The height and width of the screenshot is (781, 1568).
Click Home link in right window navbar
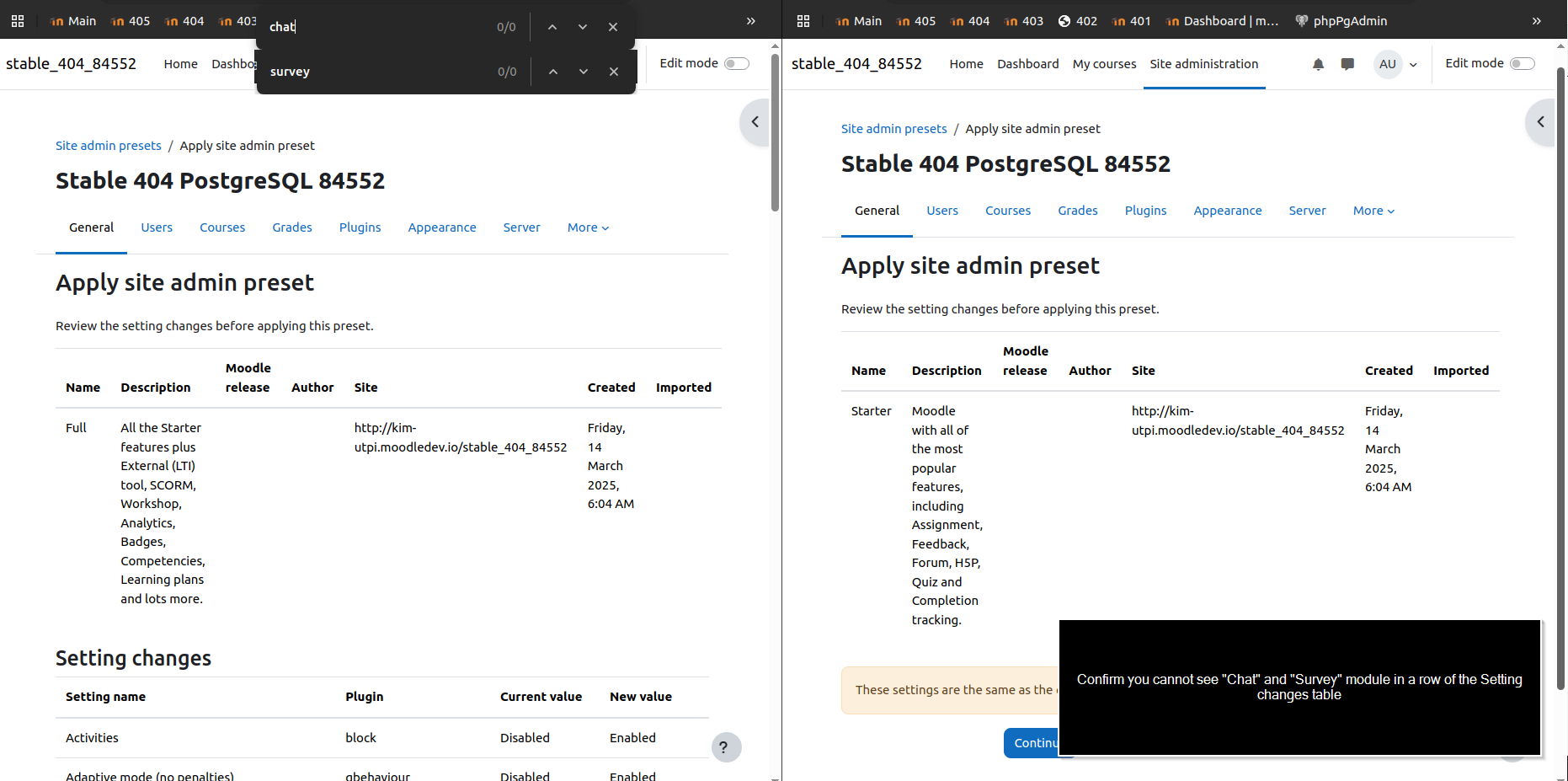tap(967, 64)
